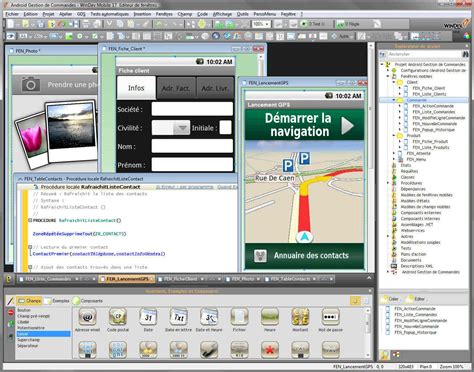Image resolution: width=474 pixels, height=372 pixels.
Task: Click the binoculars search icon in explorer
Action: [x=465, y=54]
